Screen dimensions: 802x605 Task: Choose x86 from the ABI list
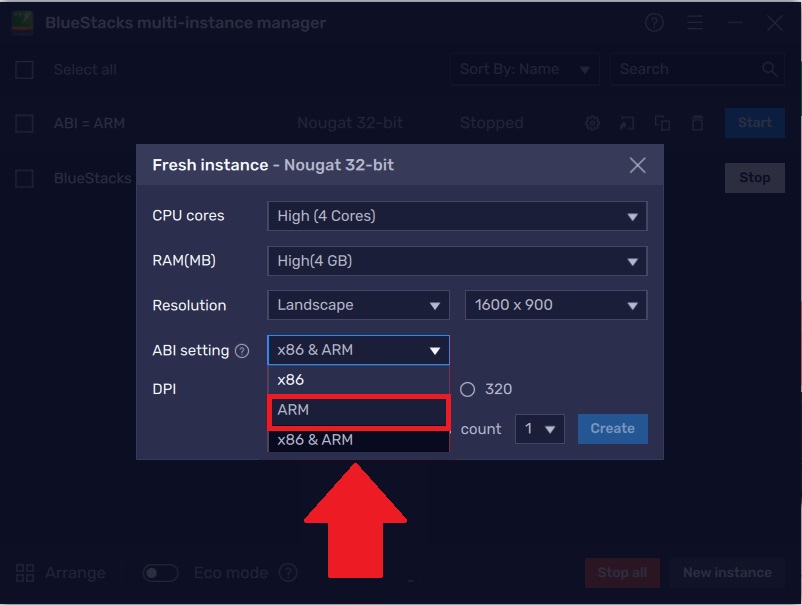358,380
